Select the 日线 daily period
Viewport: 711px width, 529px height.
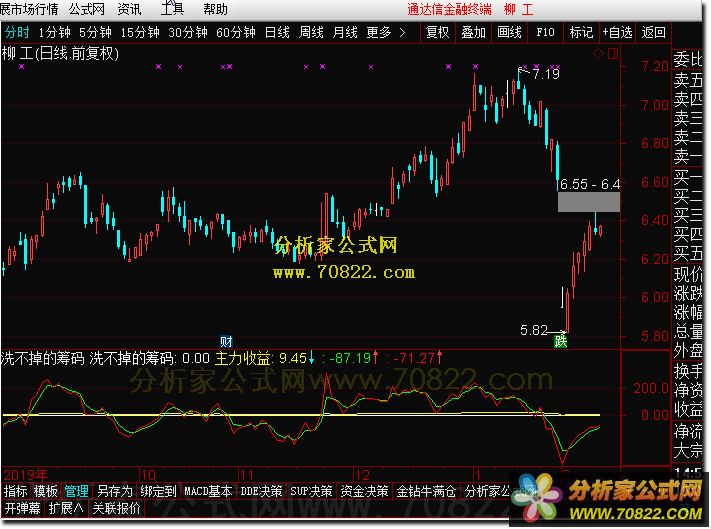tap(277, 32)
